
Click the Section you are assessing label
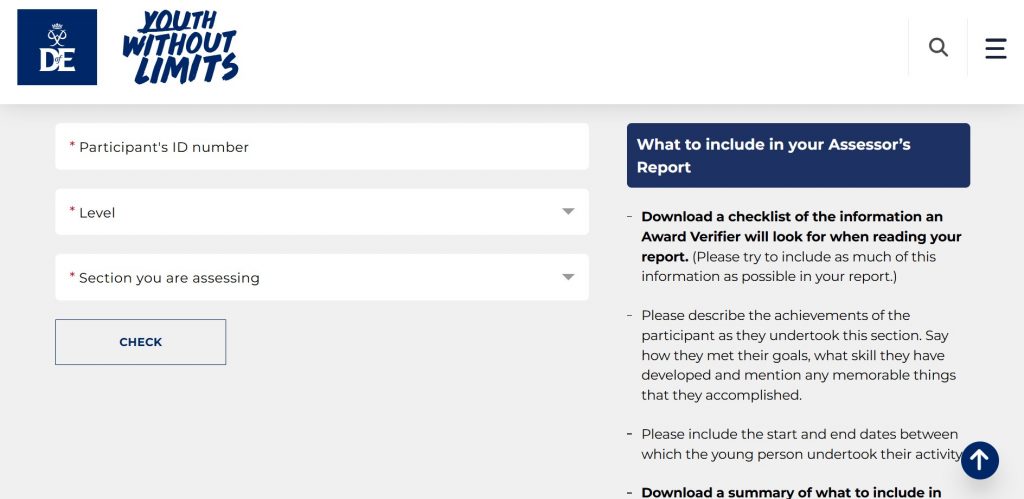click(169, 278)
